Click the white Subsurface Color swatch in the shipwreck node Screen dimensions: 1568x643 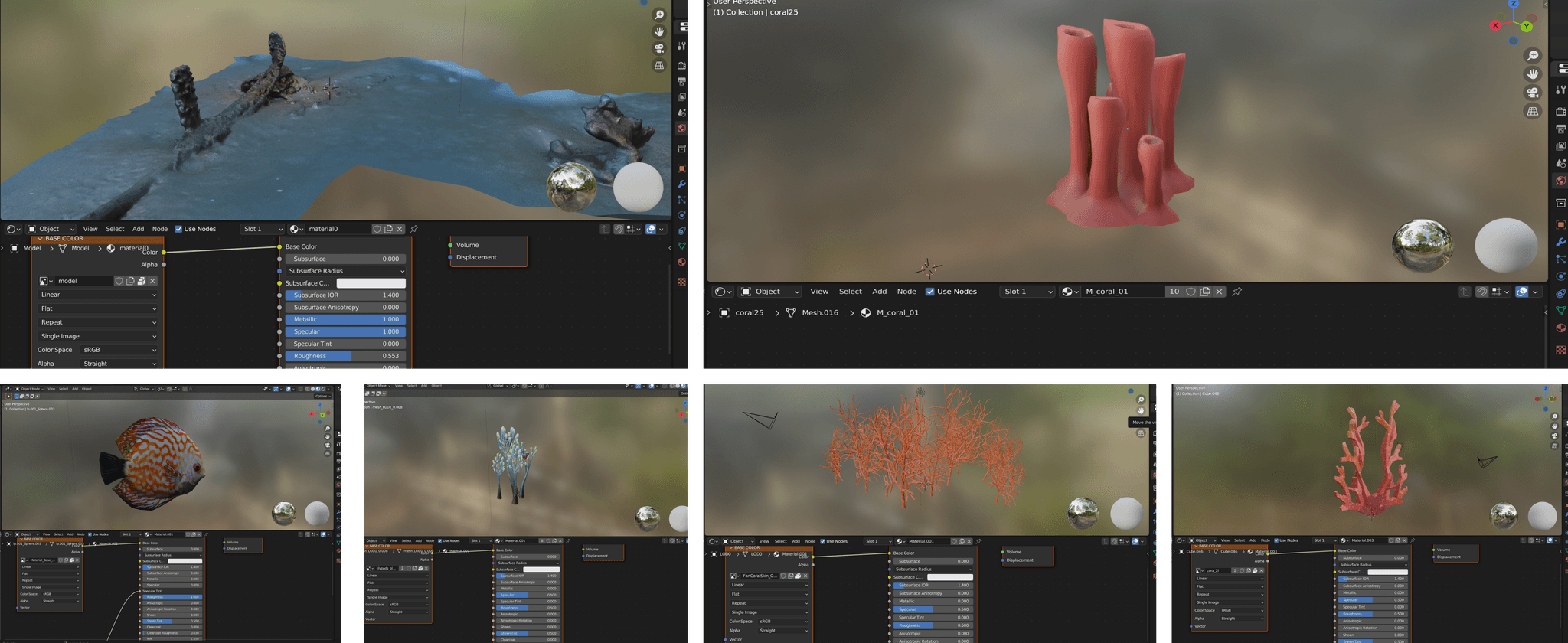coord(371,283)
